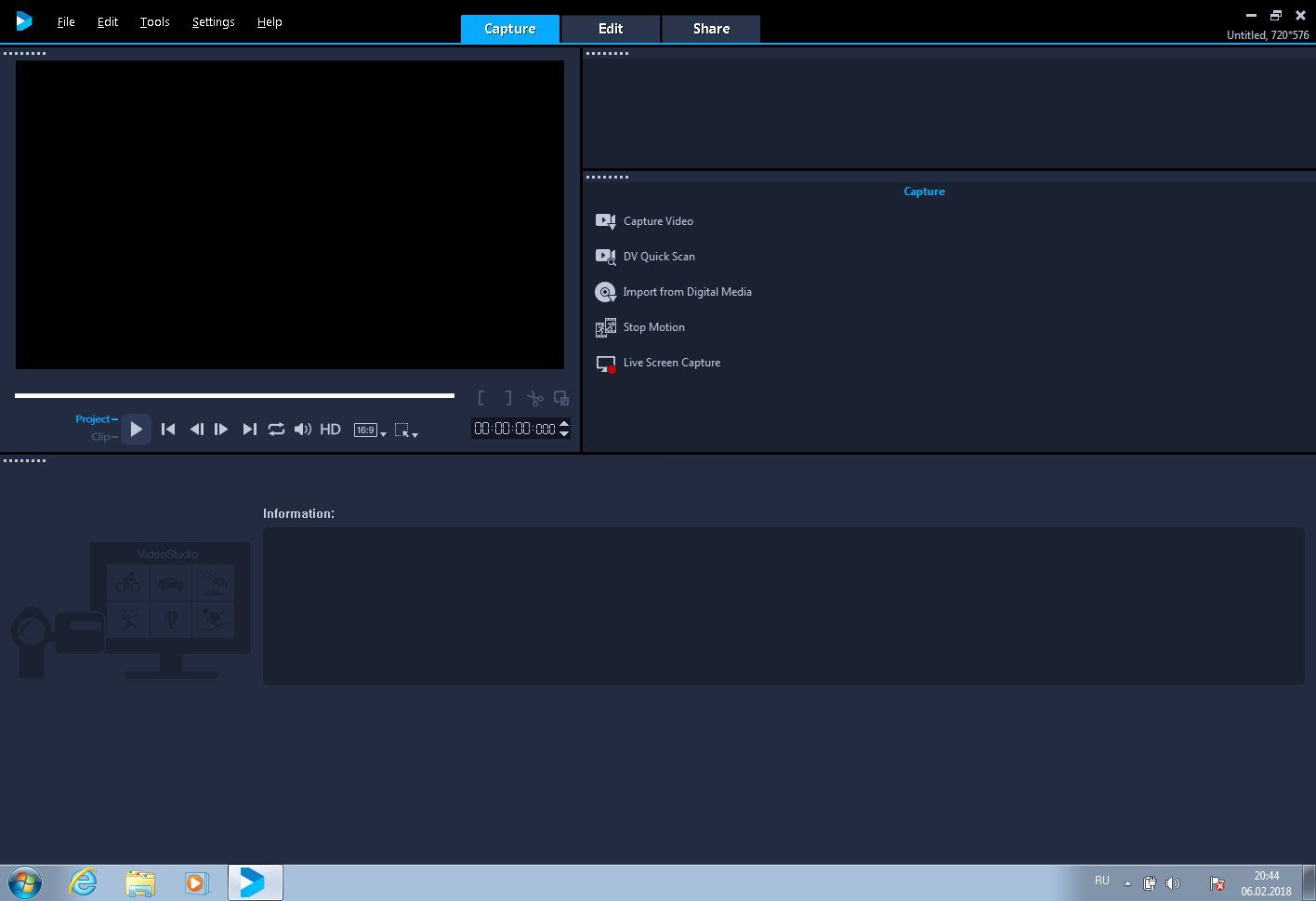The width and height of the screenshot is (1316, 901).
Task: Jump to the start with Home button
Action: click(168, 430)
